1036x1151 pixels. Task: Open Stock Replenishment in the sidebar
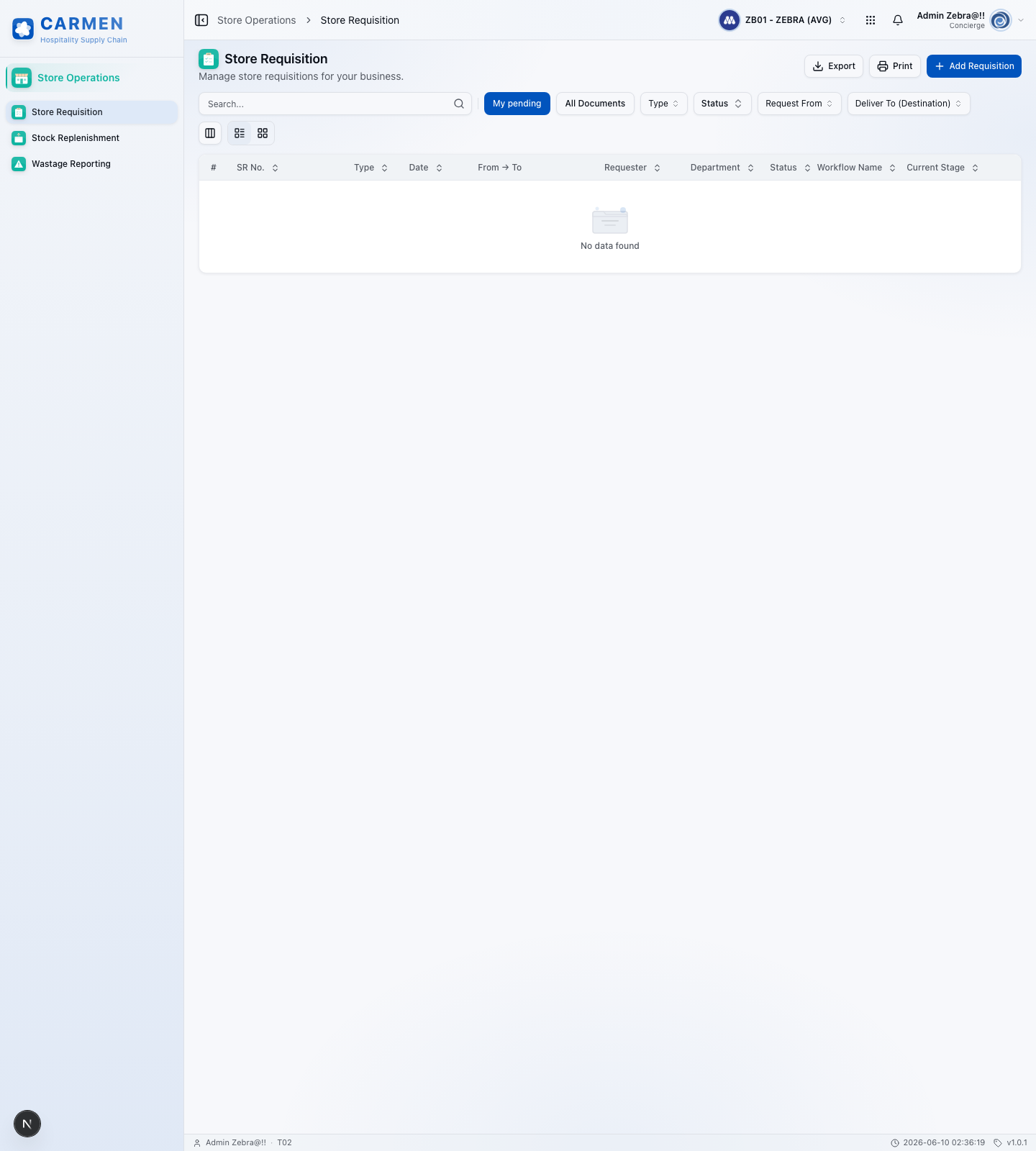pyautogui.click(x=91, y=138)
